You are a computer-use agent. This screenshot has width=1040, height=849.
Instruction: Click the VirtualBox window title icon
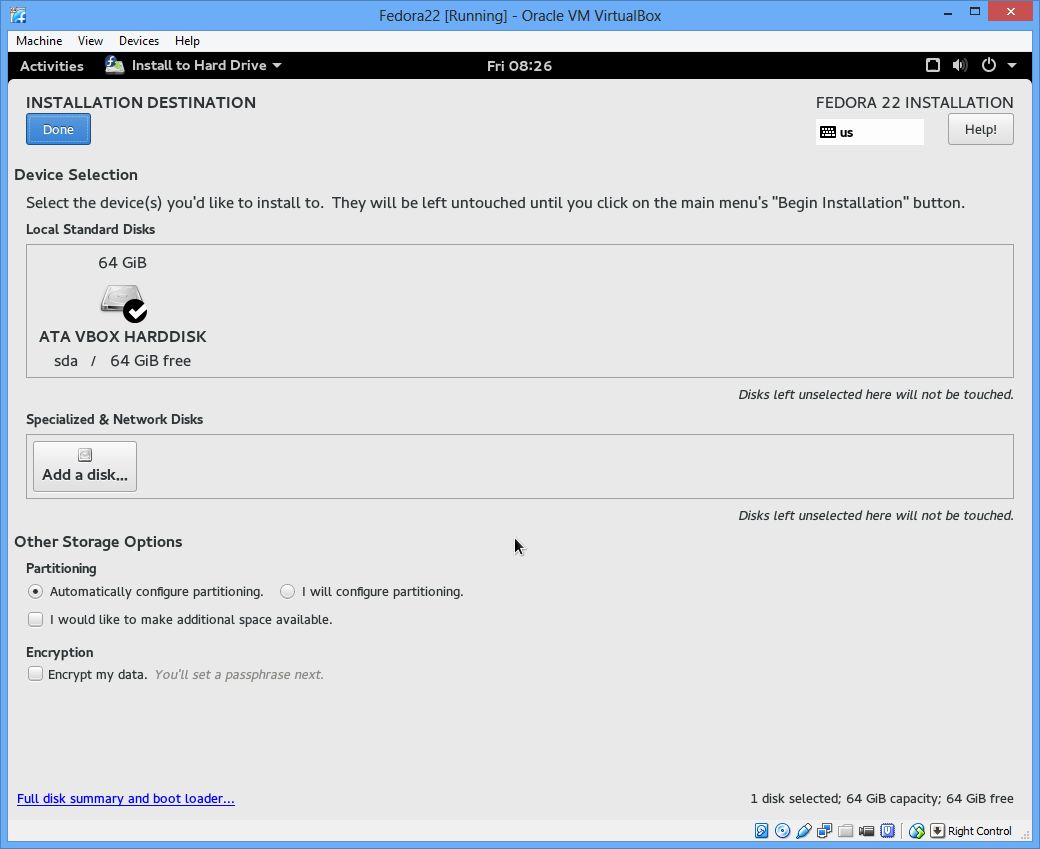coord(19,15)
